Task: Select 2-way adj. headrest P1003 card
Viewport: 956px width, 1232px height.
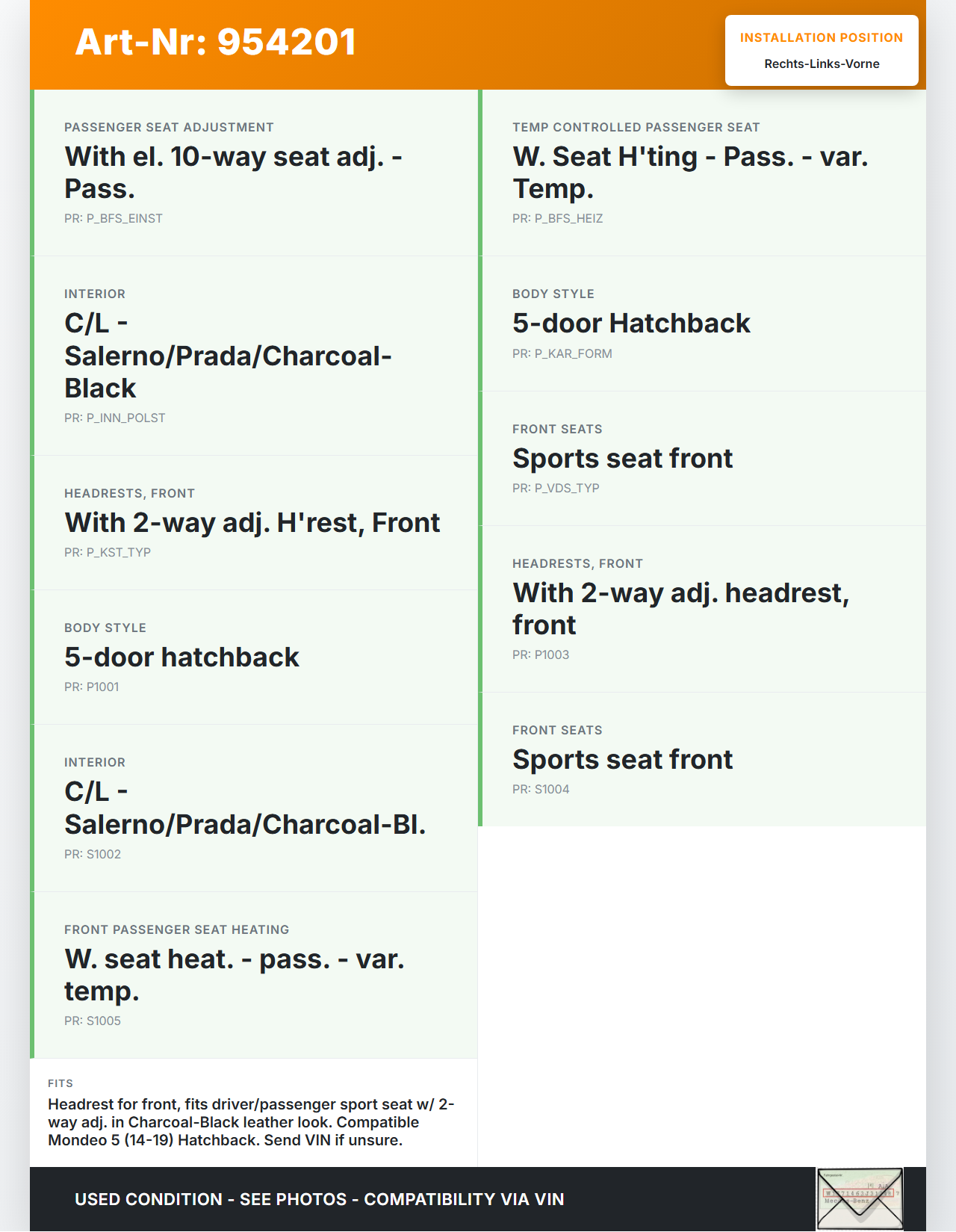Action: tap(702, 609)
